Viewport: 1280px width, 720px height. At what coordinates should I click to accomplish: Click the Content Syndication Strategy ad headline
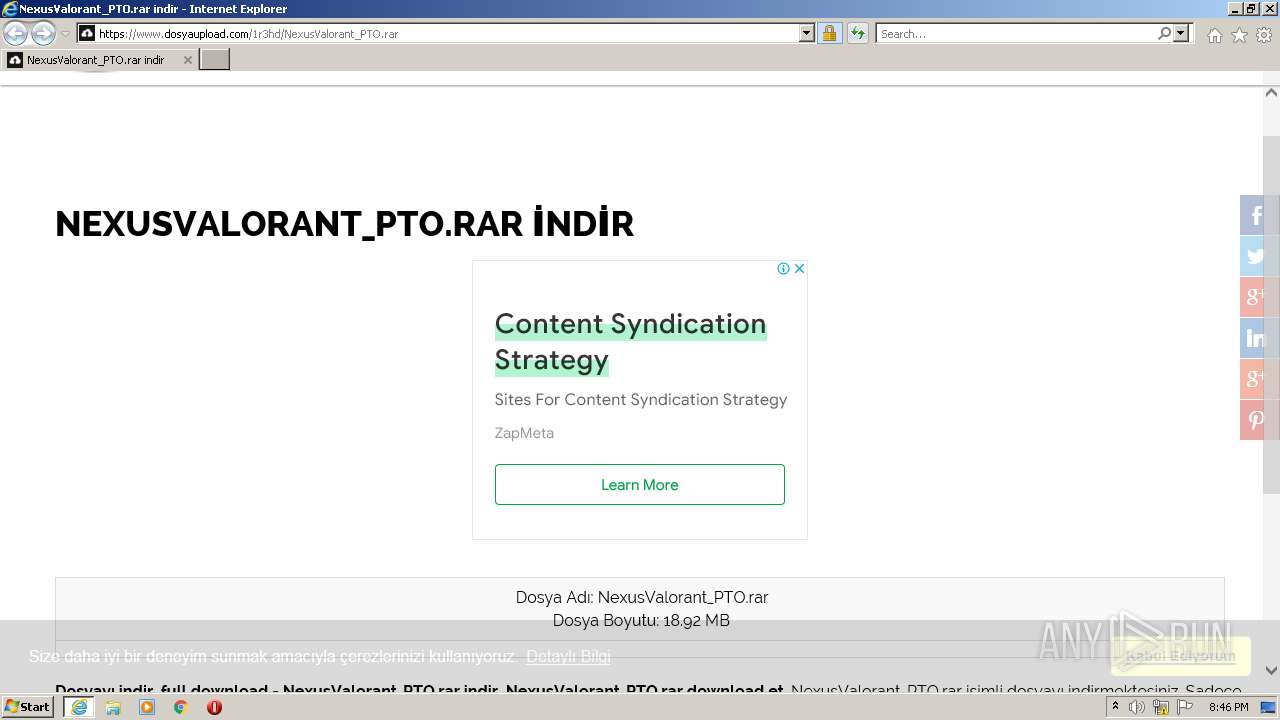(630, 341)
